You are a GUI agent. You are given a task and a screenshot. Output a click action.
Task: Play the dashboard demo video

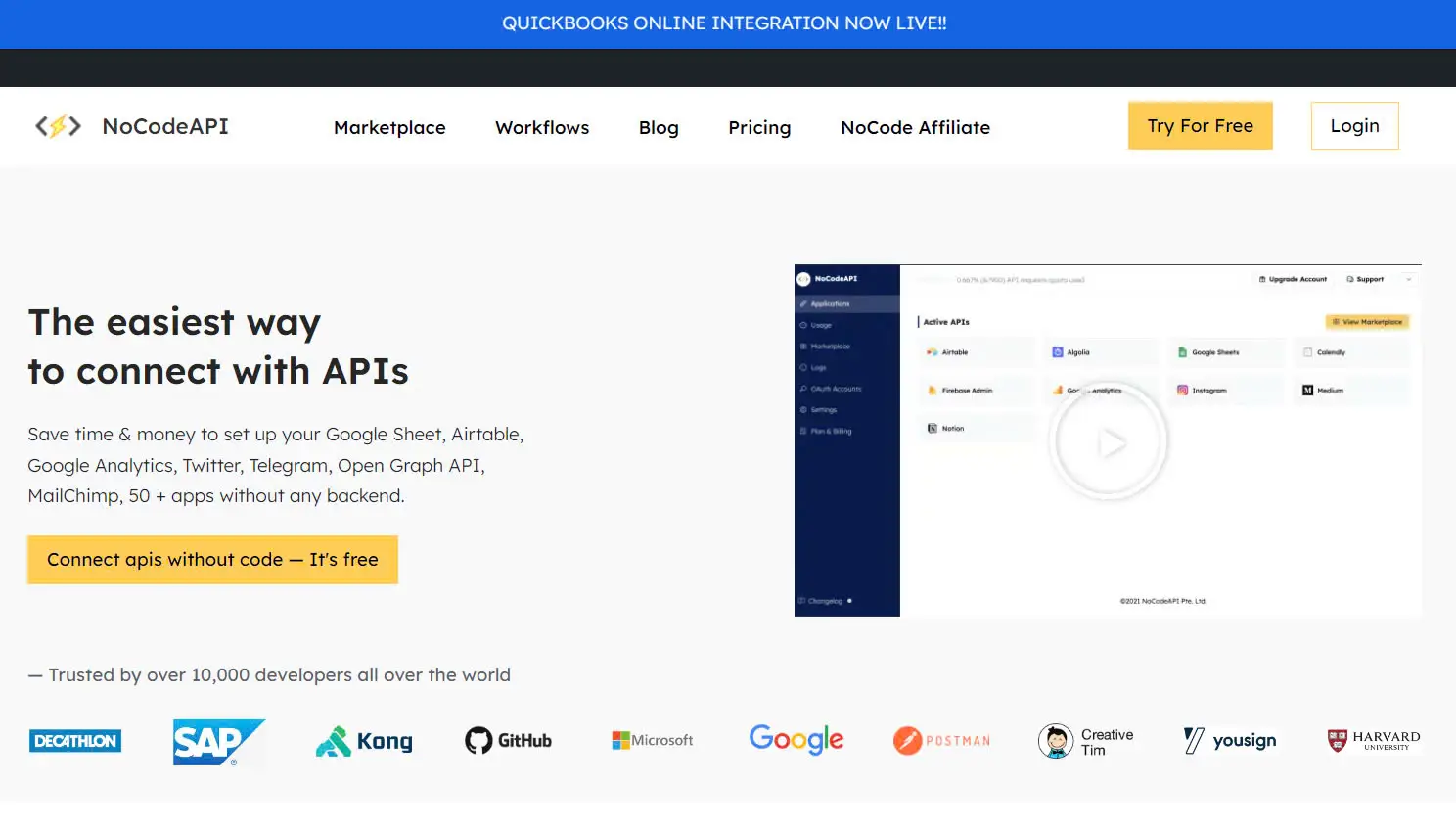(x=1109, y=442)
